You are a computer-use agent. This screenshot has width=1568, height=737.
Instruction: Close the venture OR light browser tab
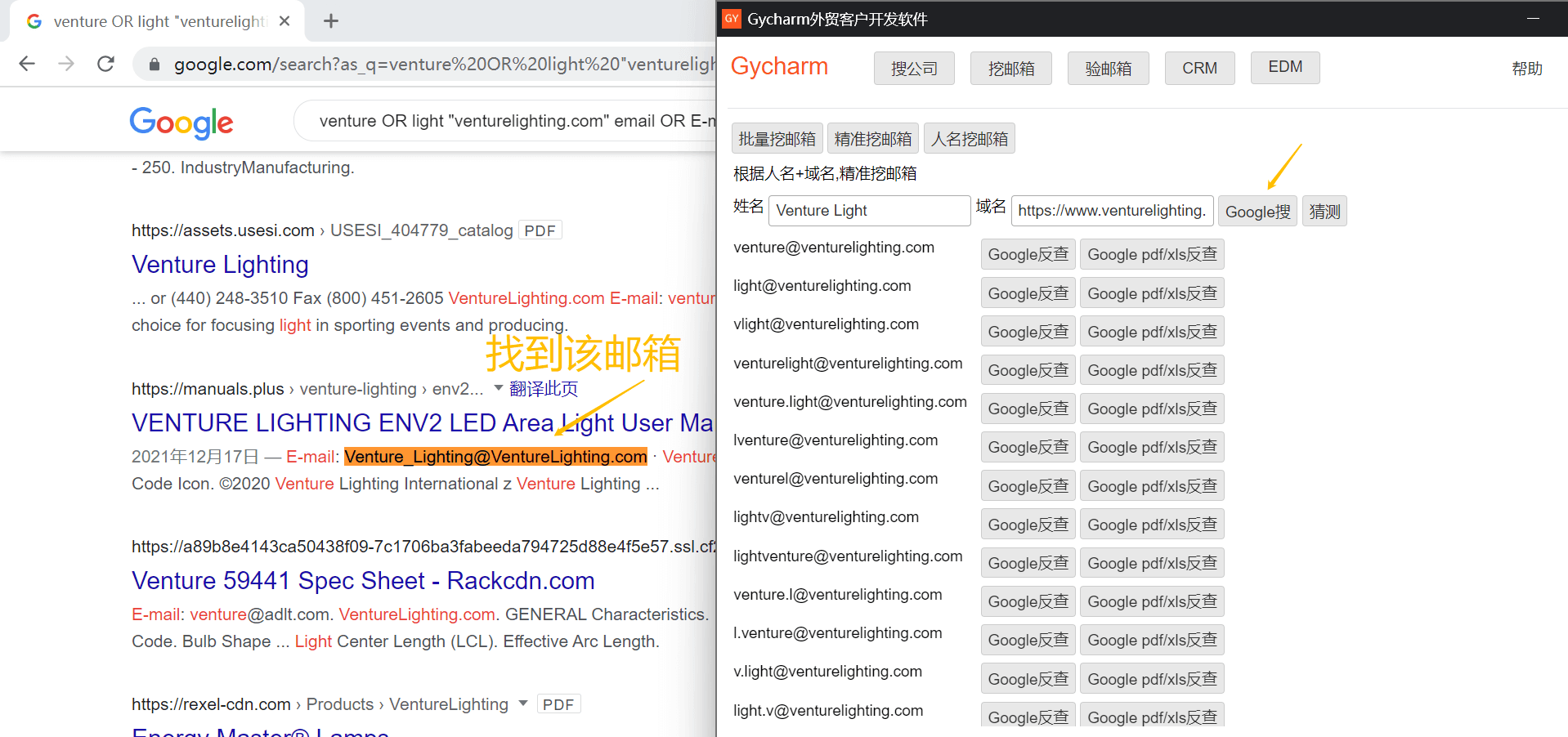tap(284, 21)
